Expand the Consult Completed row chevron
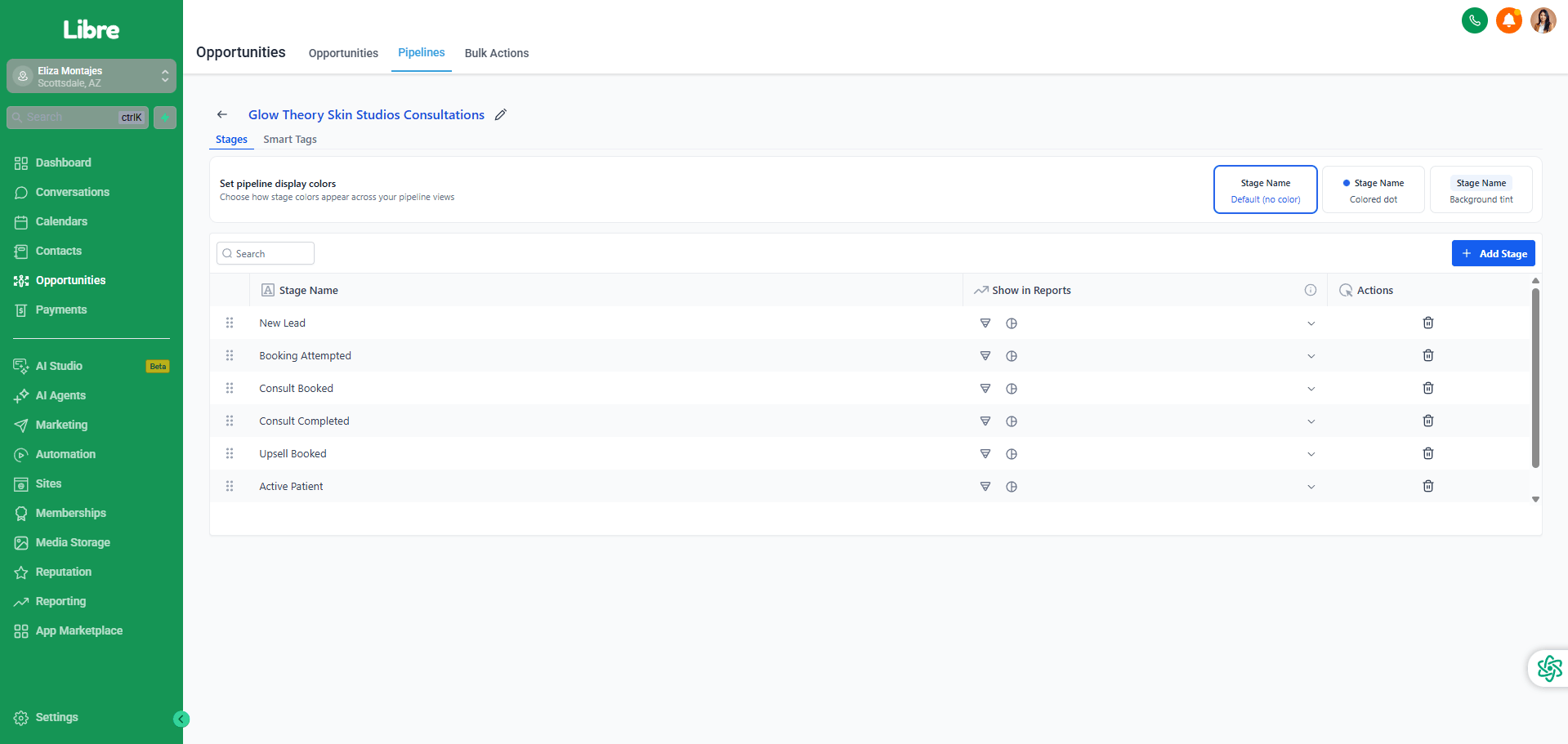Viewport: 1568px width, 744px height. (1311, 421)
